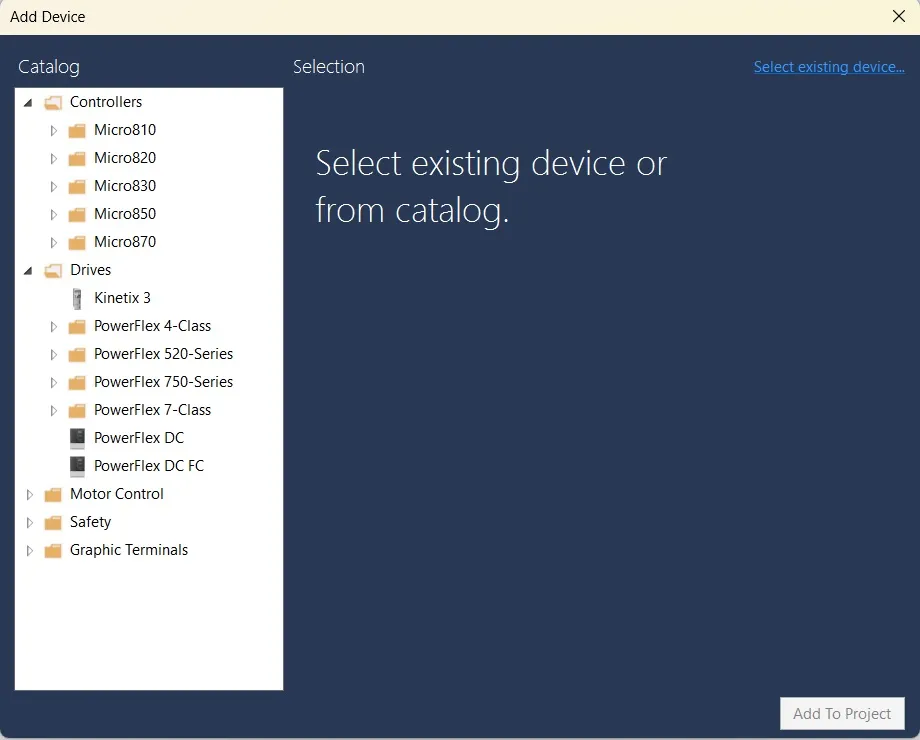Select the Safety folder icon
This screenshot has width=920, height=740.
point(52,521)
